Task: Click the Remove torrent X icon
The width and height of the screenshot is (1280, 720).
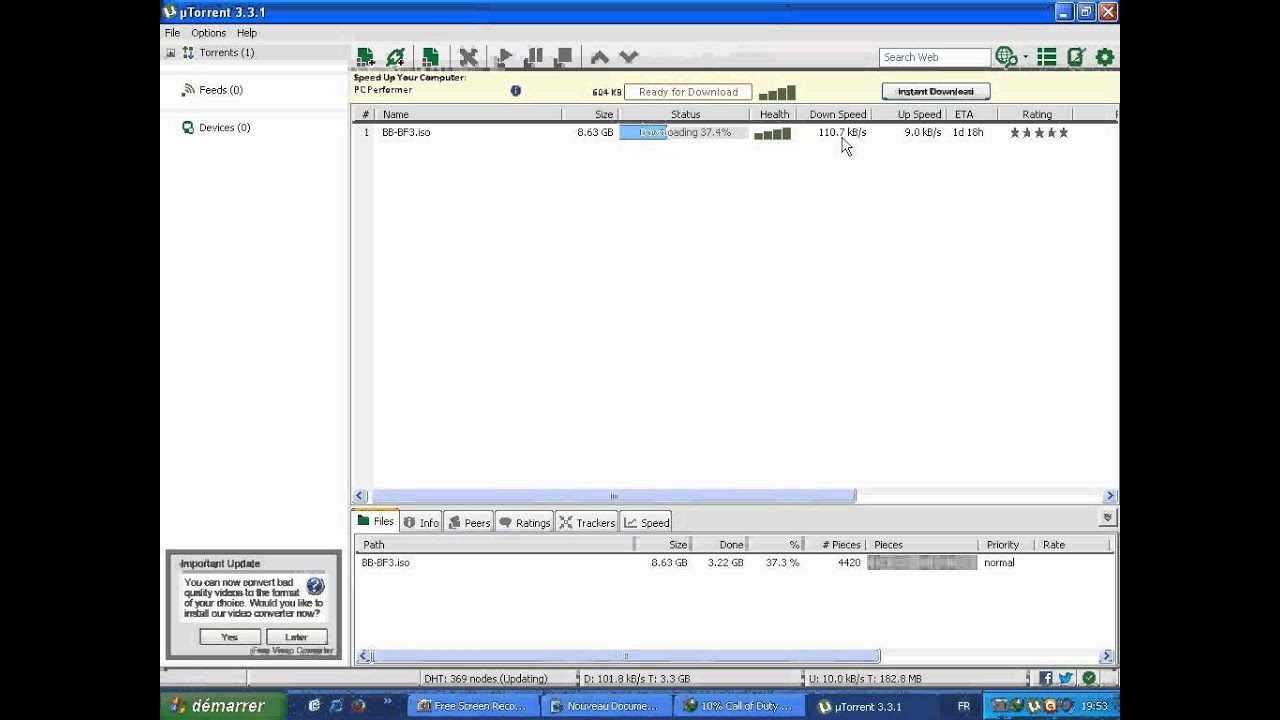Action: (x=468, y=57)
